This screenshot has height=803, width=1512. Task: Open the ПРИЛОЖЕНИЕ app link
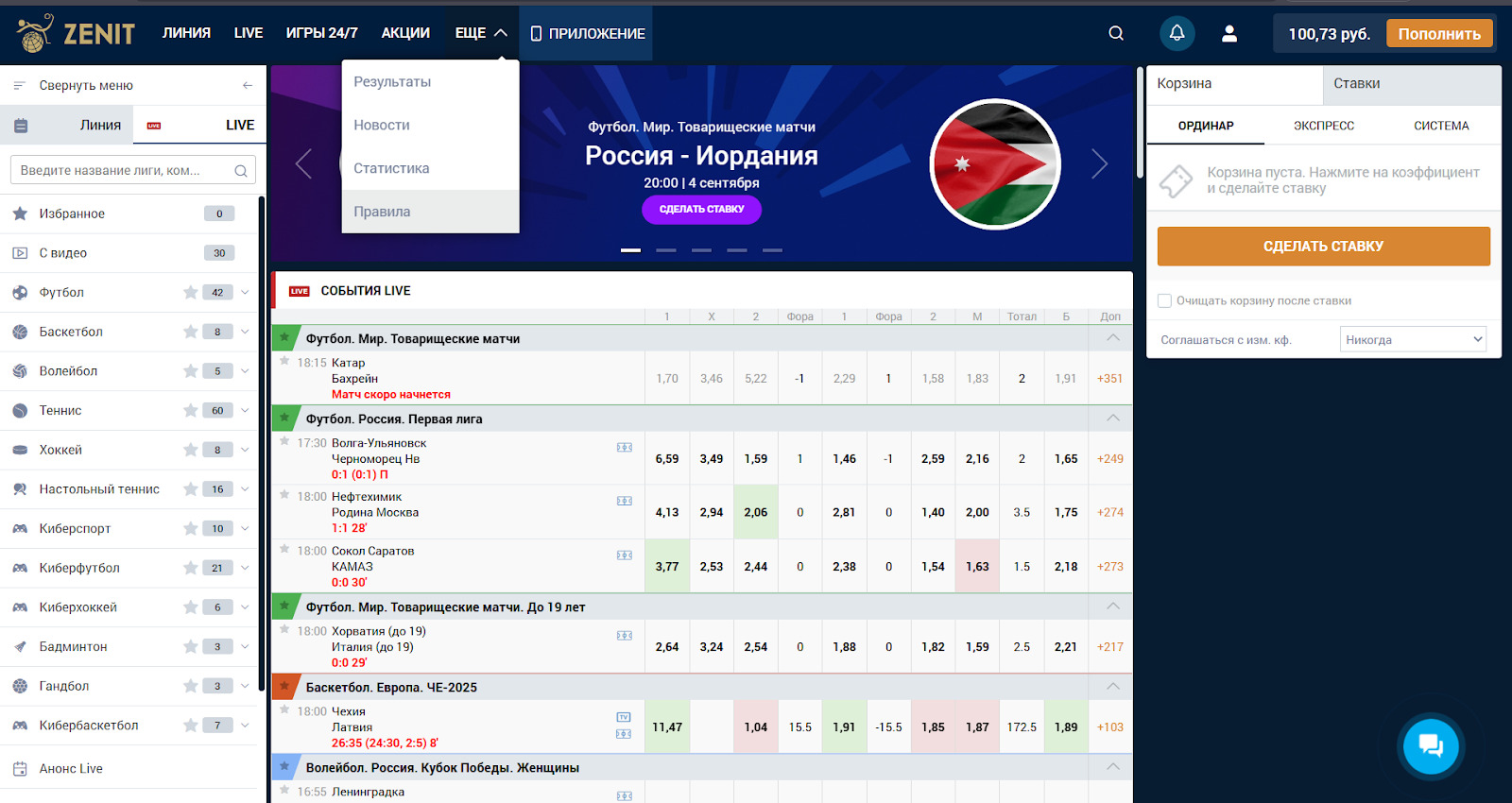tap(587, 33)
